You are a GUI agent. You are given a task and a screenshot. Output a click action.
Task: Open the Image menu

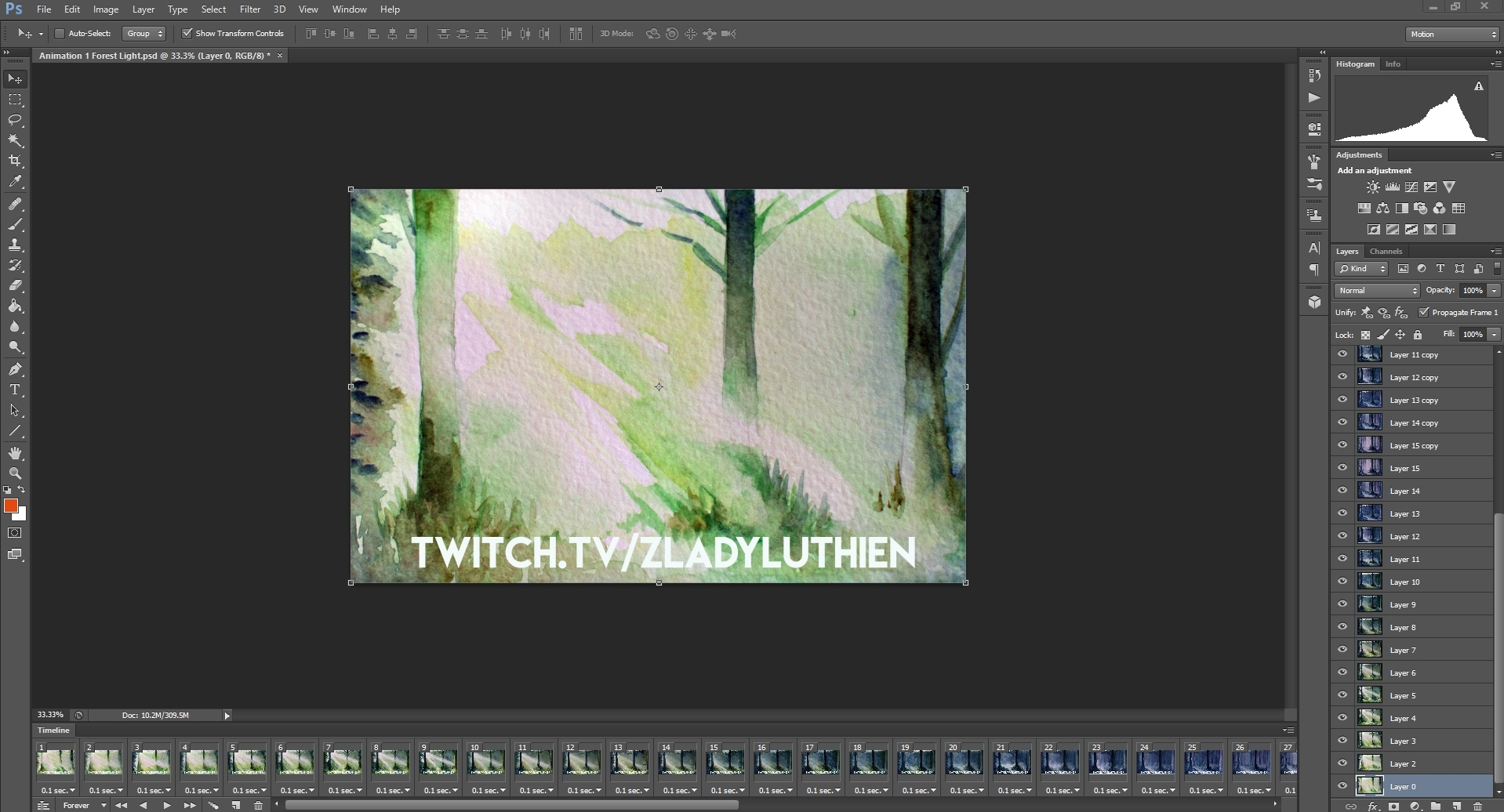click(106, 9)
